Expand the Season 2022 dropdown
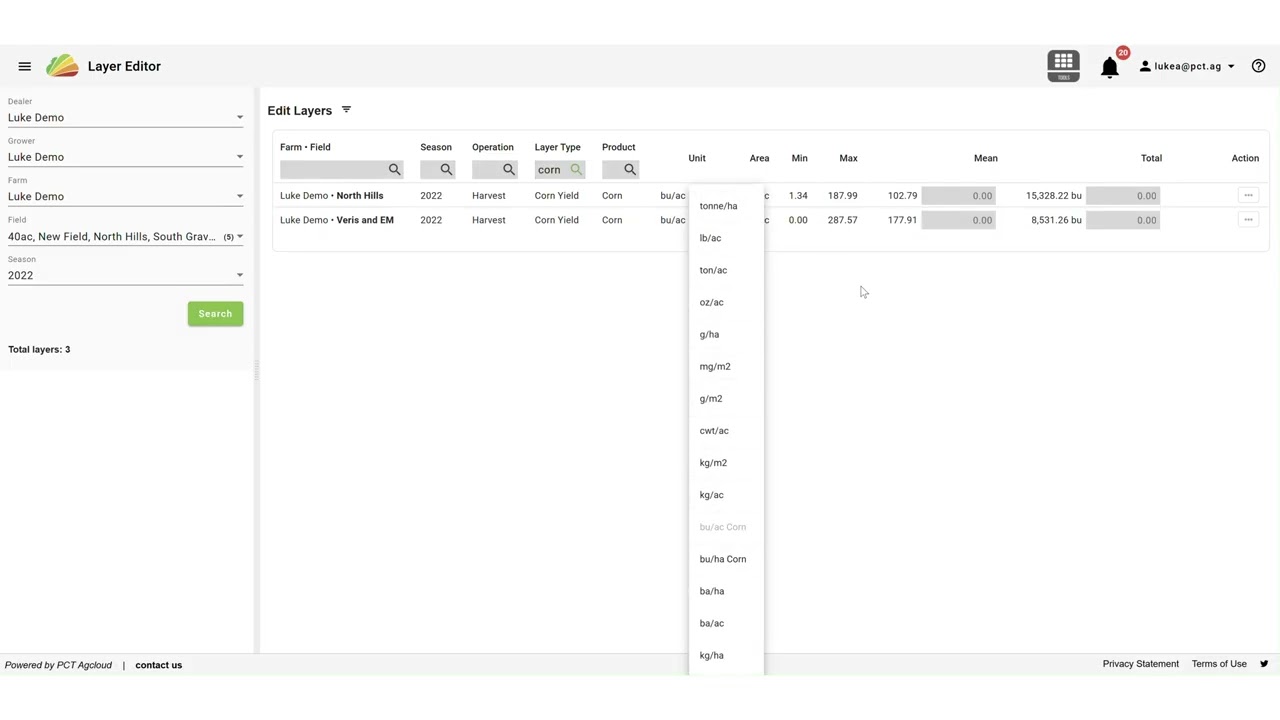 126,276
